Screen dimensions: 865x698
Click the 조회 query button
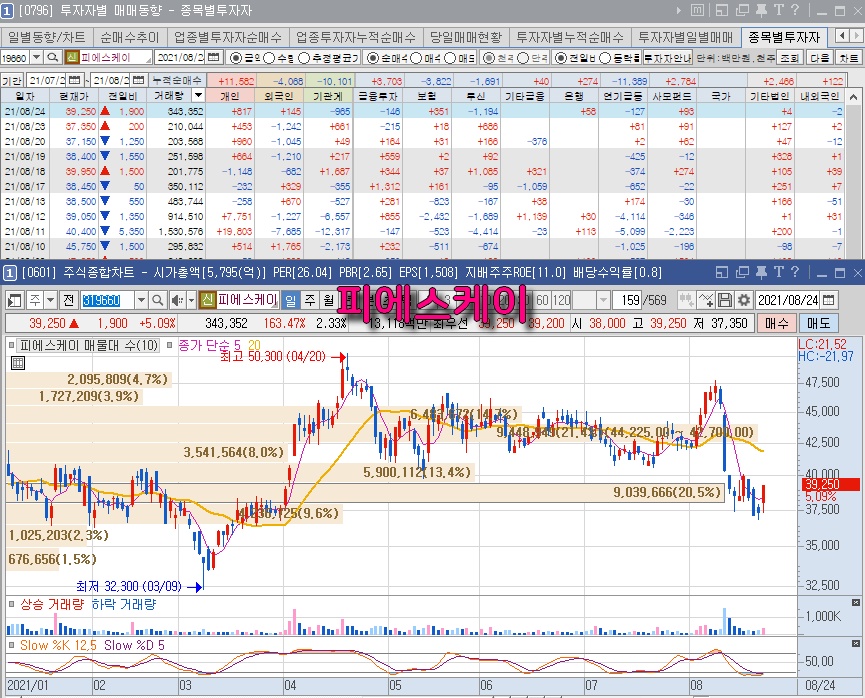point(789,58)
